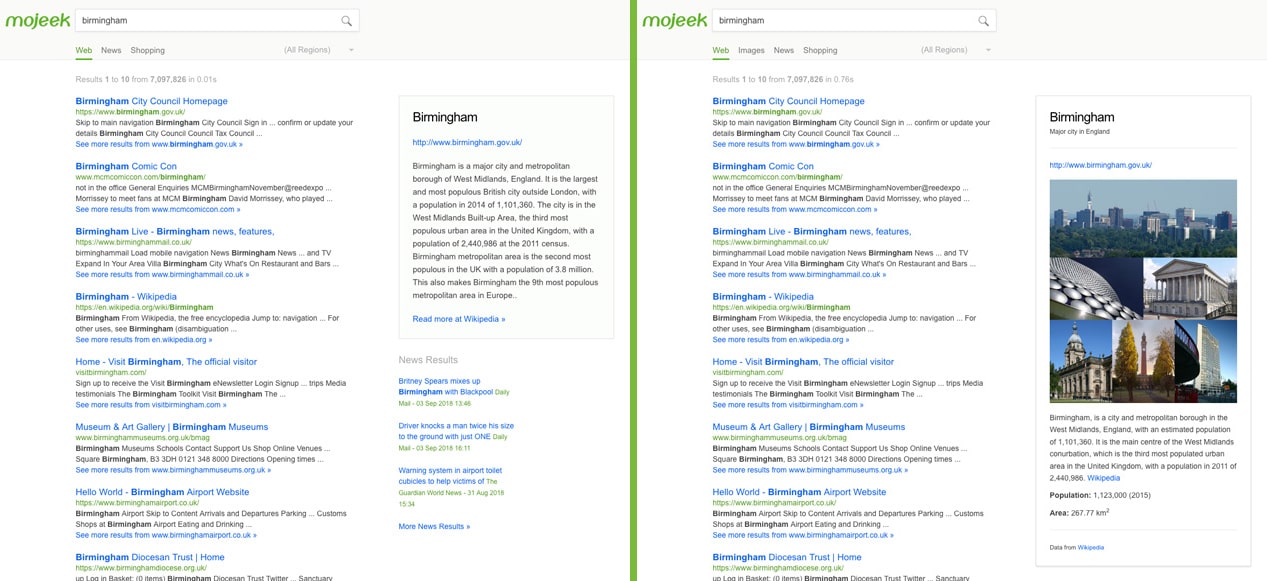Open birmingham.gov.uk link in right infobox

pos(1100,165)
